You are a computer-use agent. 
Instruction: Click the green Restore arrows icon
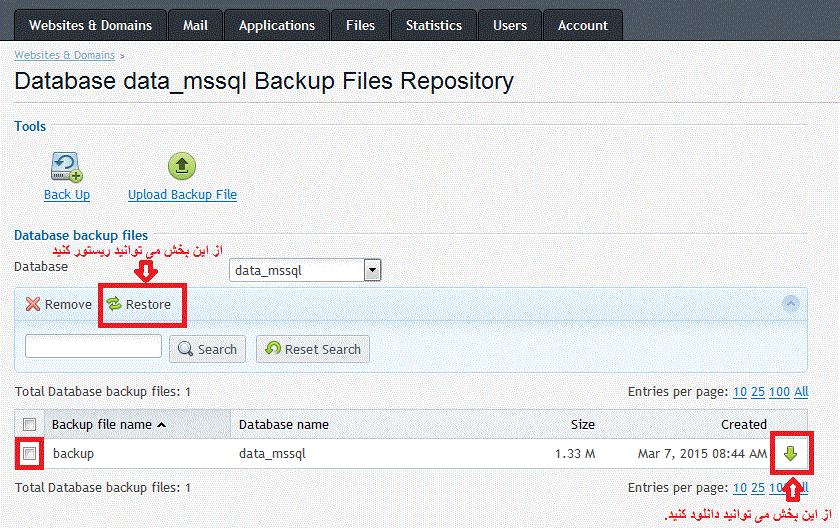[114, 304]
